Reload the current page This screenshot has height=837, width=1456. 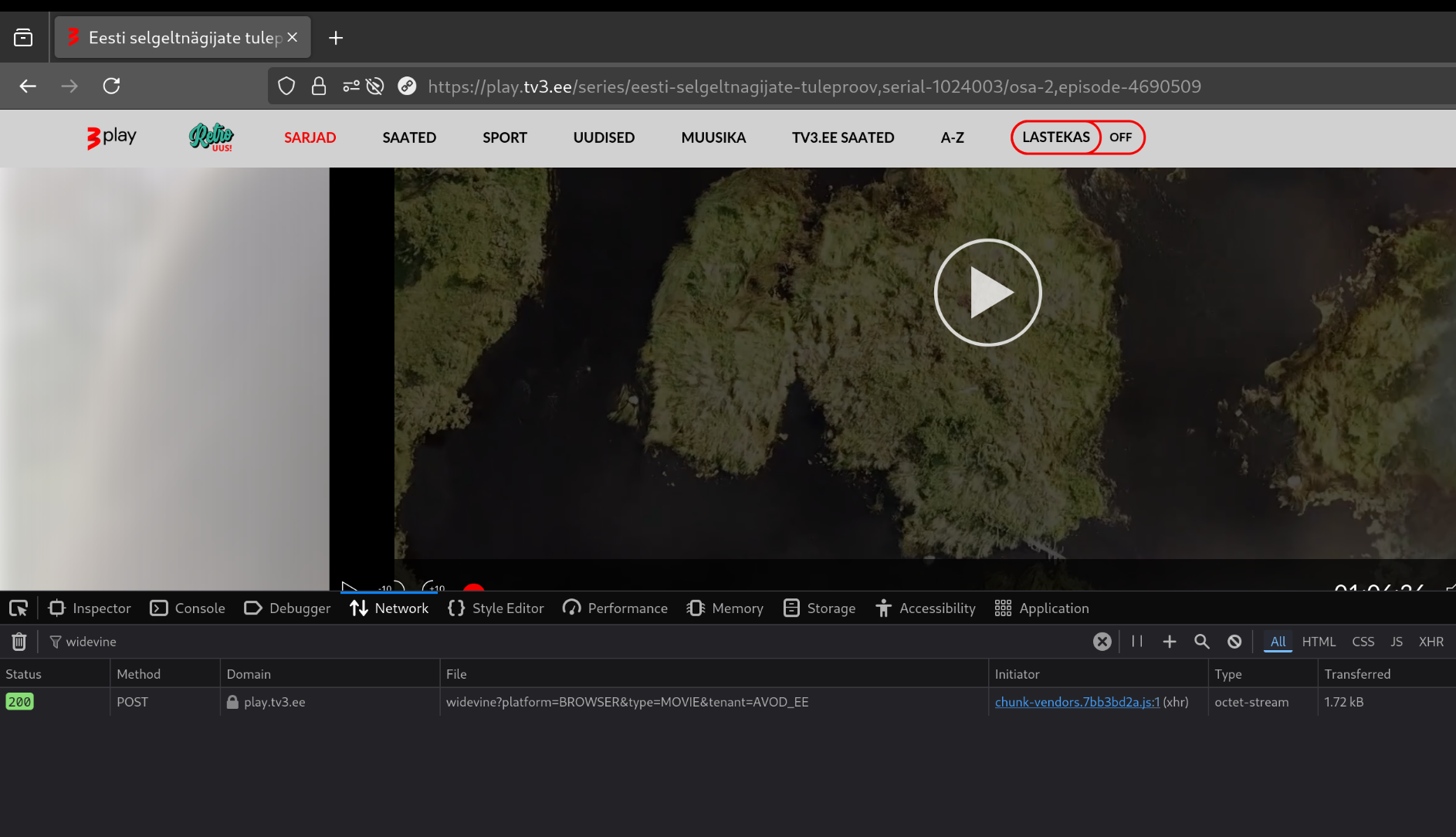click(x=111, y=86)
